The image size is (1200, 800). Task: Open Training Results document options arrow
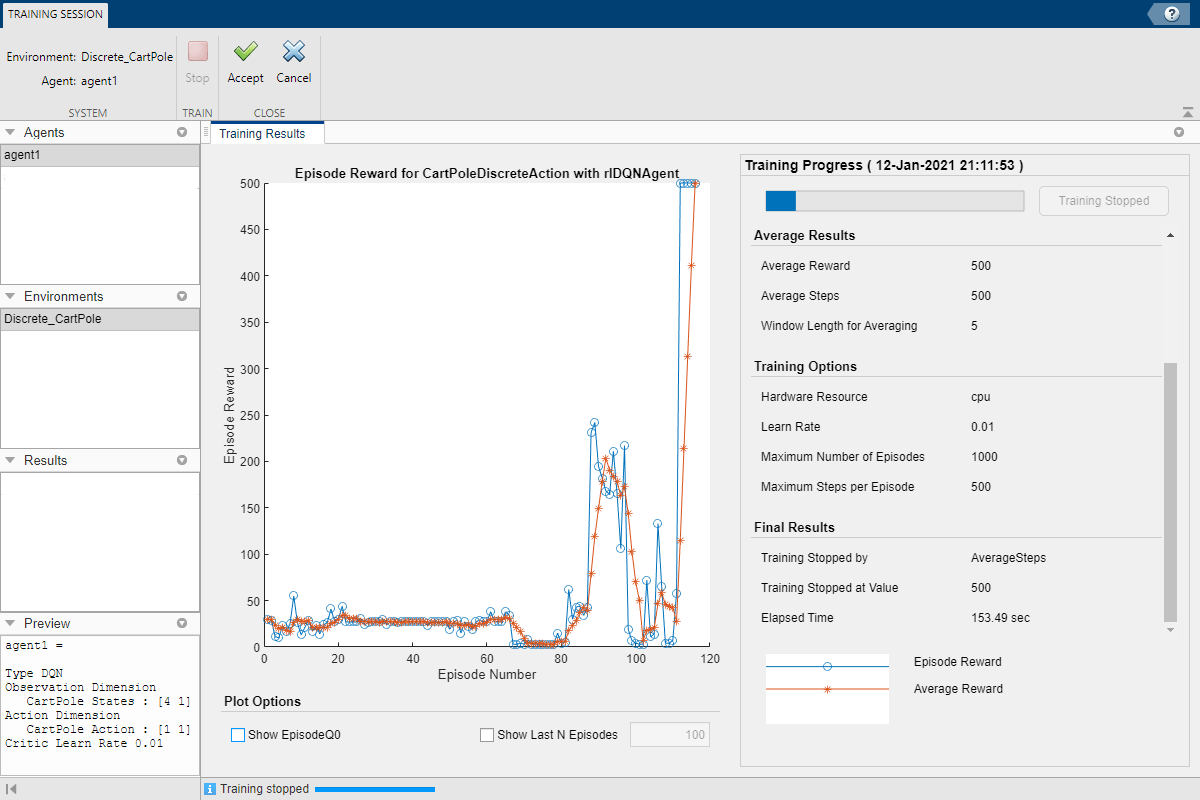coord(1178,132)
